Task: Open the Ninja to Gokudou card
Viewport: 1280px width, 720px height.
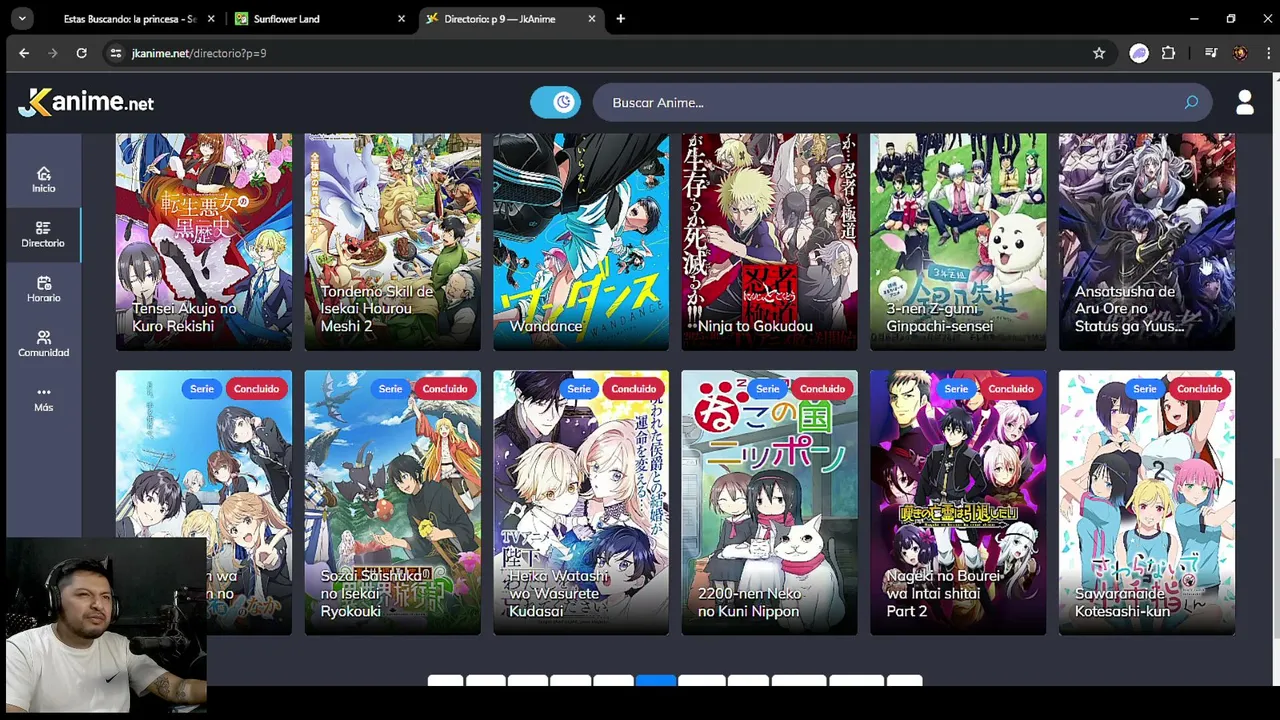Action: pyautogui.click(x=769, y=241)
